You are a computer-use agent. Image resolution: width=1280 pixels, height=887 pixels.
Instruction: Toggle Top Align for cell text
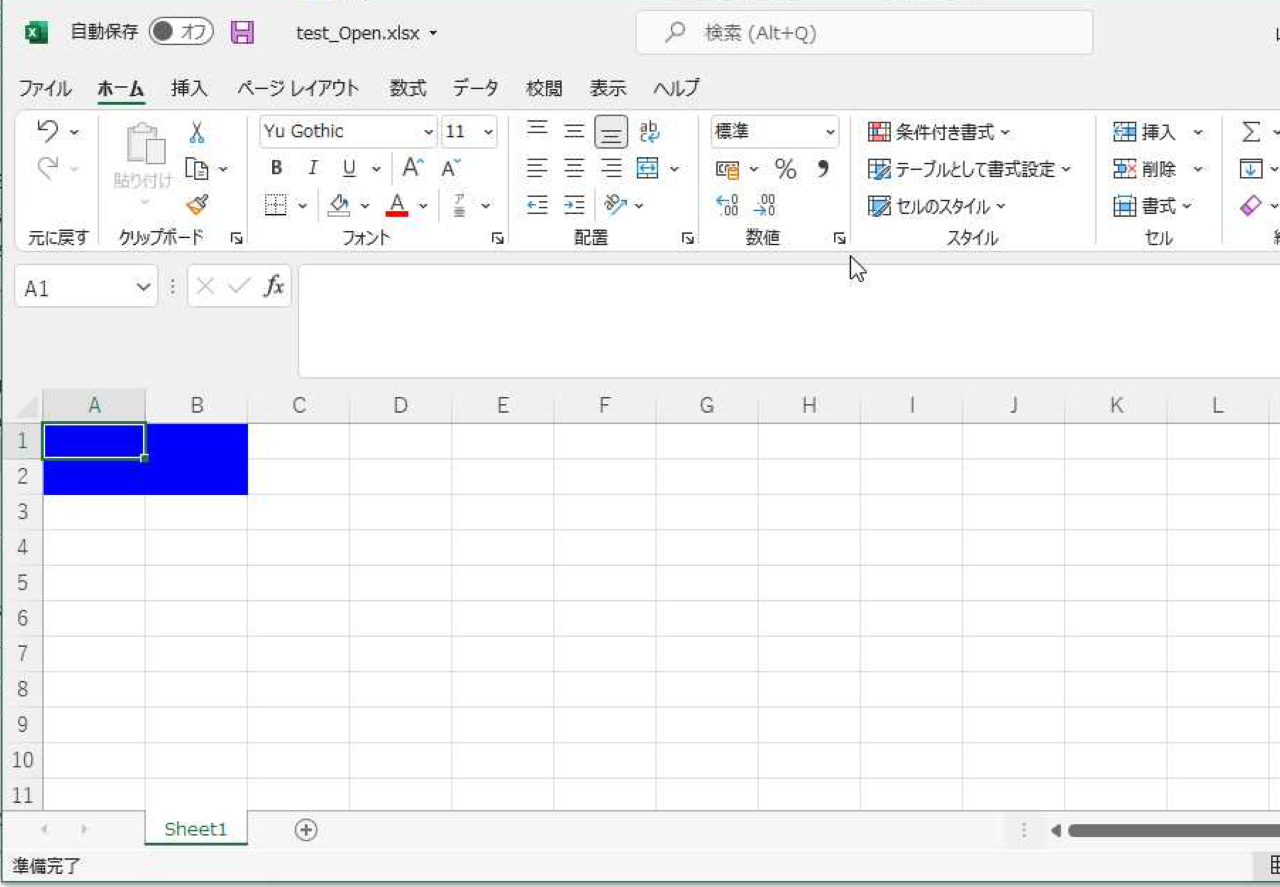538,130
